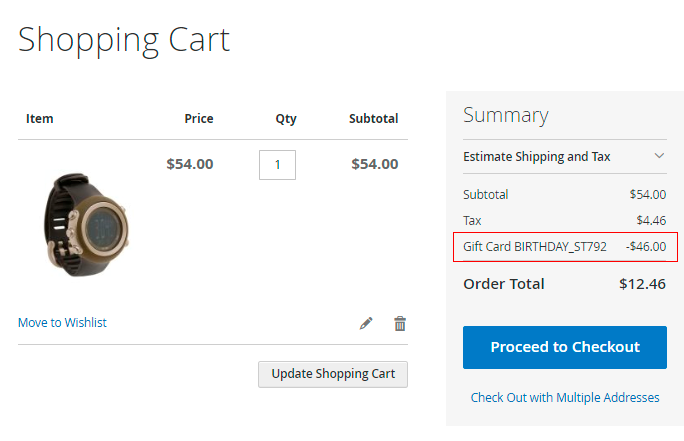This screenshot has width=684, height=441.
Task: Click the -$46.00 gift card discount
Action: point(646,246)
